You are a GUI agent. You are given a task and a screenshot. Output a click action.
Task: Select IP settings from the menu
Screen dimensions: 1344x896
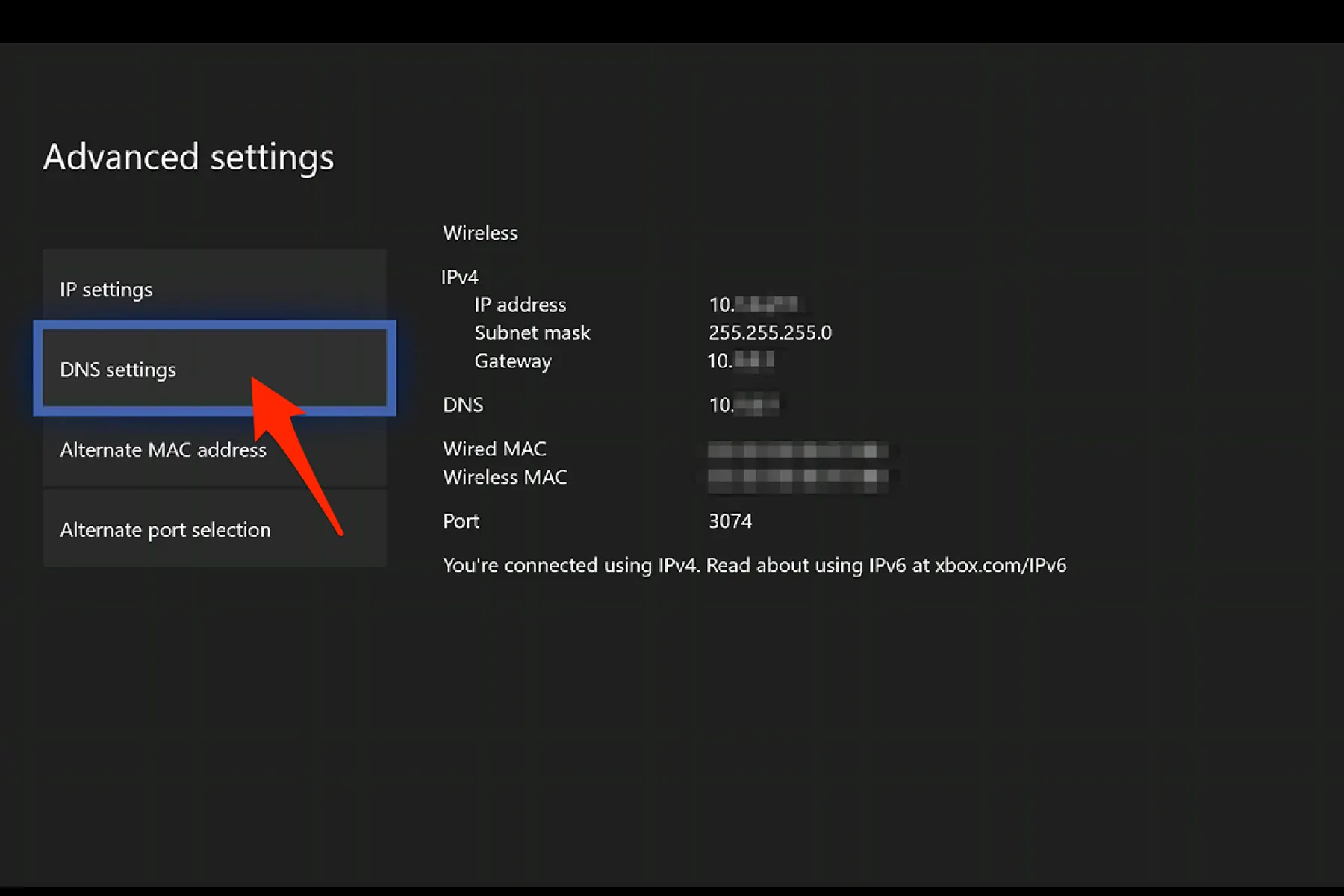[x=107, y=289]
